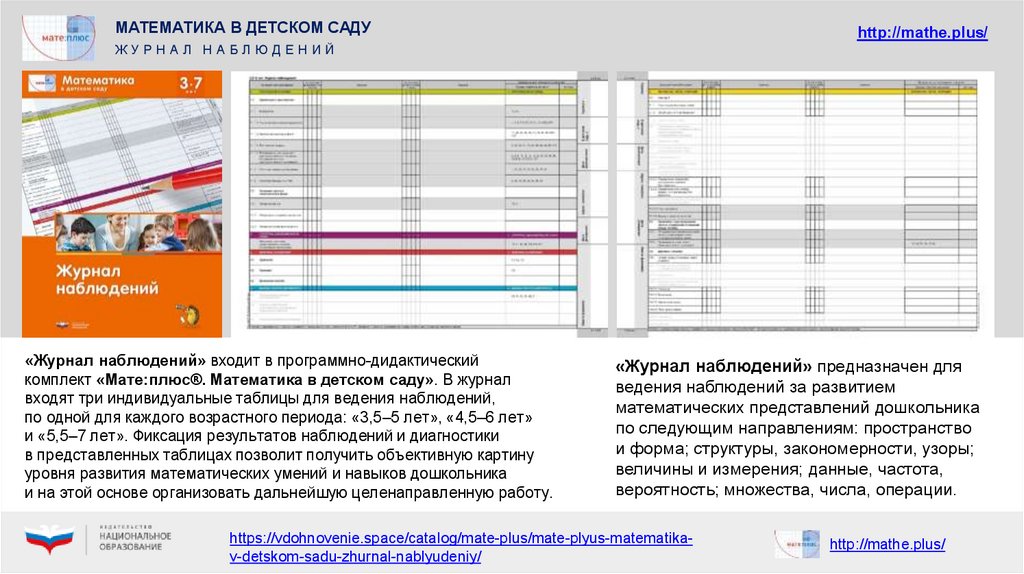This screenshot has height=574, width=1024.
Task: Open the right observation table page image
Action: point(805,204)
